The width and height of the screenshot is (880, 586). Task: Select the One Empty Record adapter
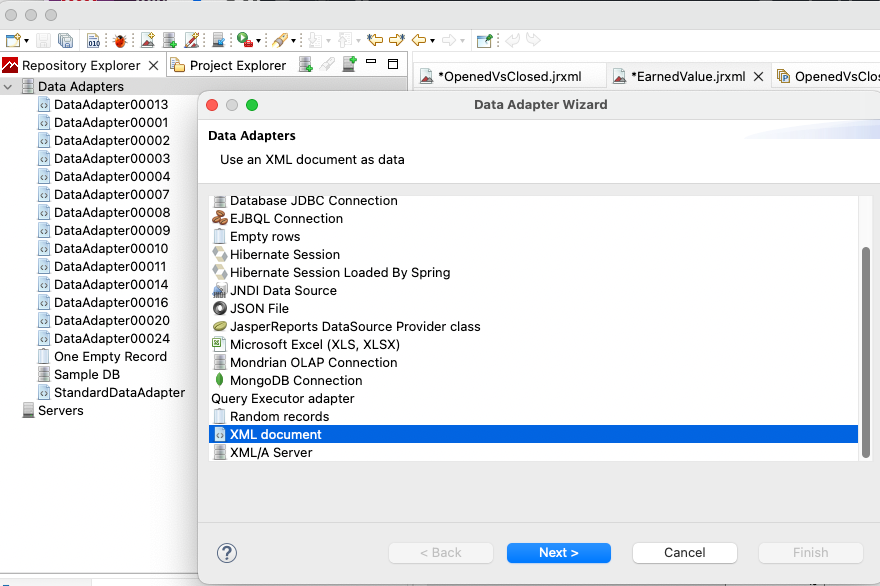[110, 357]
